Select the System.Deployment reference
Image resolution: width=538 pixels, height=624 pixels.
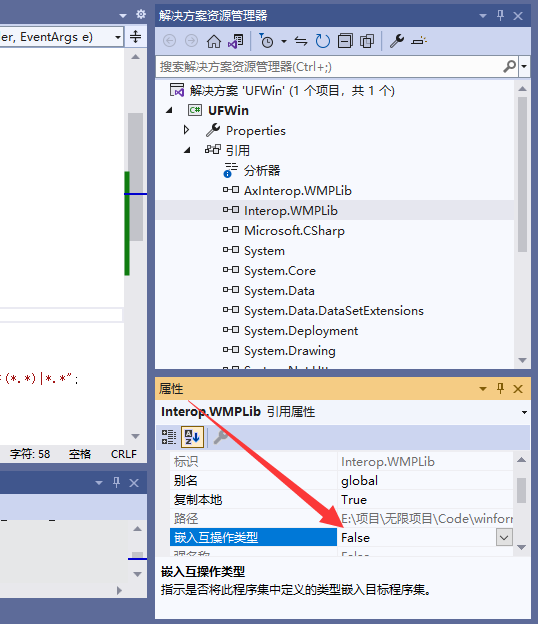point(301,331)
